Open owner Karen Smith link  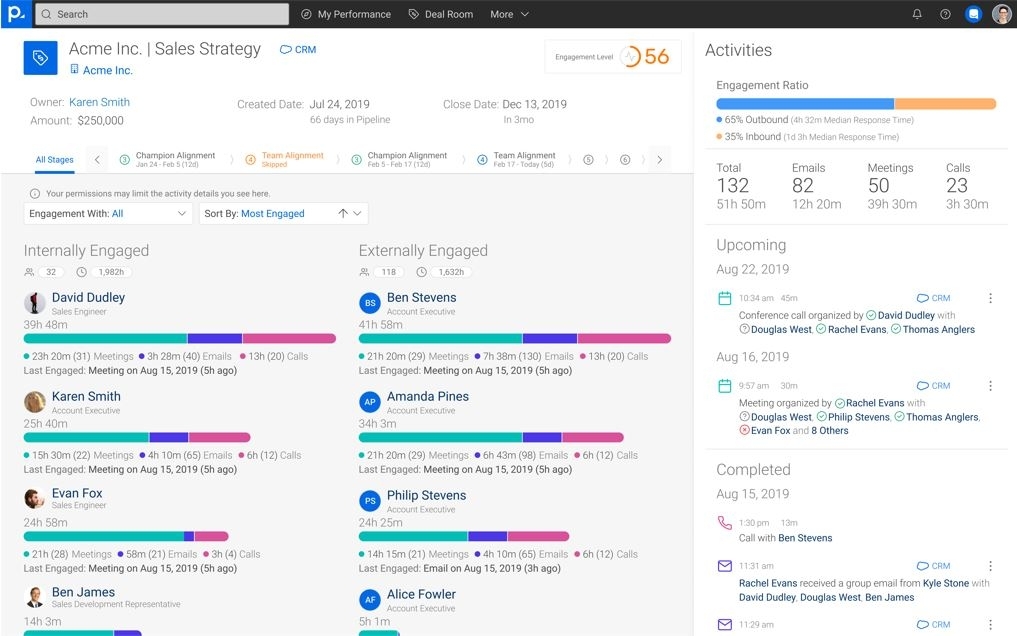99,102
